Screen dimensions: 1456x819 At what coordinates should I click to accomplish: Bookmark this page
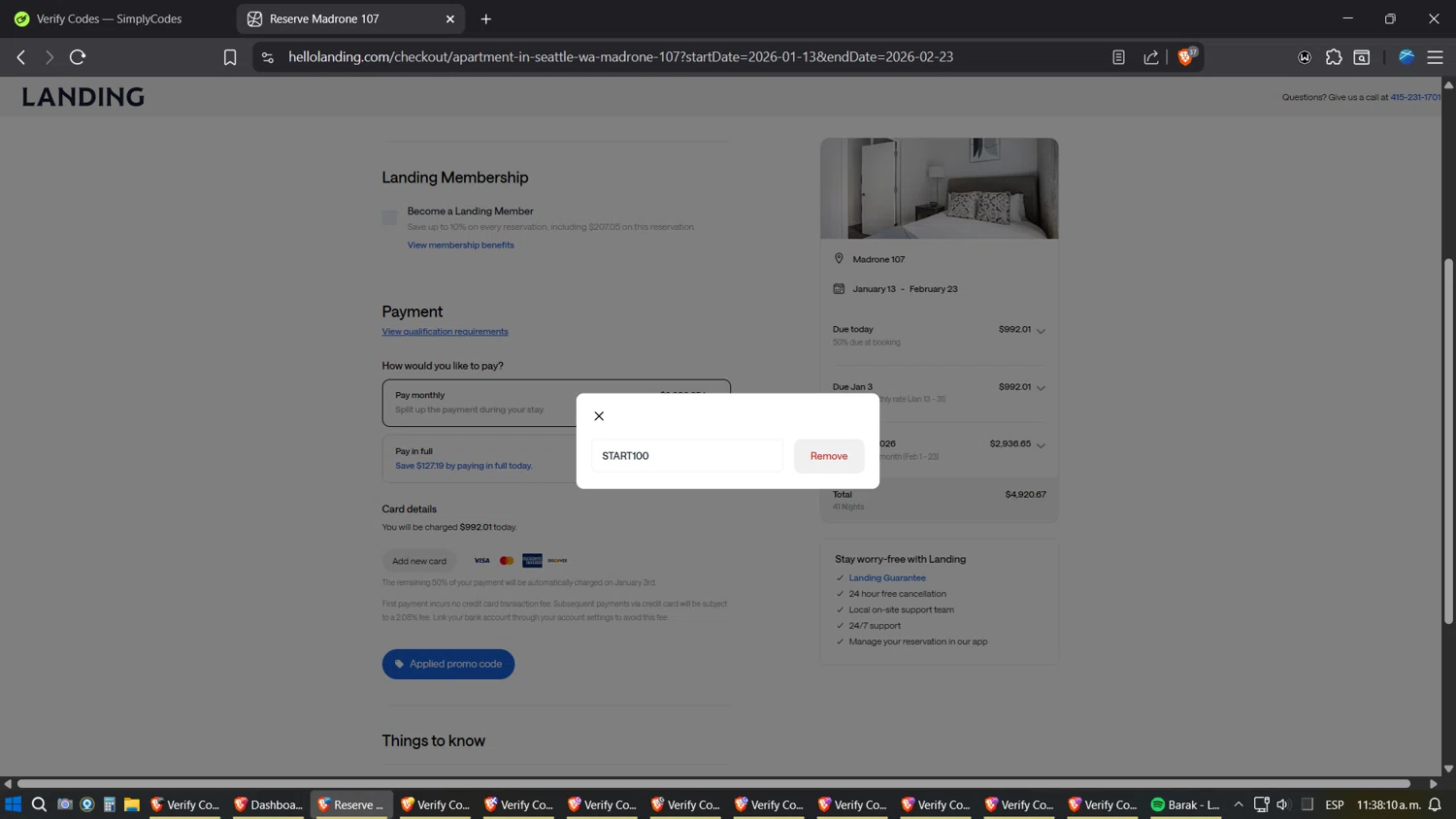tap(230, 57)
